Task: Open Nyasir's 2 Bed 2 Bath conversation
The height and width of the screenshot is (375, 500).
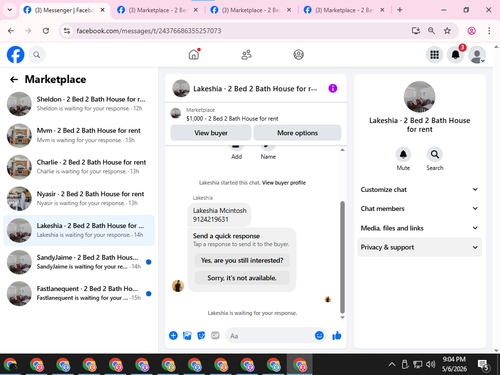Action: pyautogui.click(x=79, y=199)
